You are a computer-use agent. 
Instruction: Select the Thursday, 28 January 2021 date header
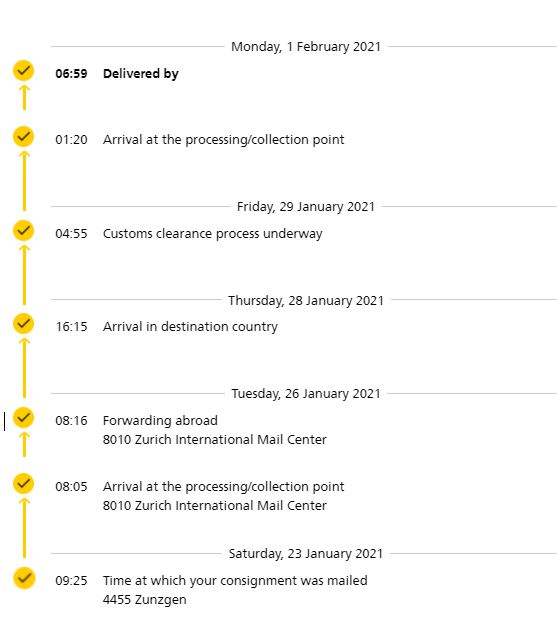[x=306, y=301]
